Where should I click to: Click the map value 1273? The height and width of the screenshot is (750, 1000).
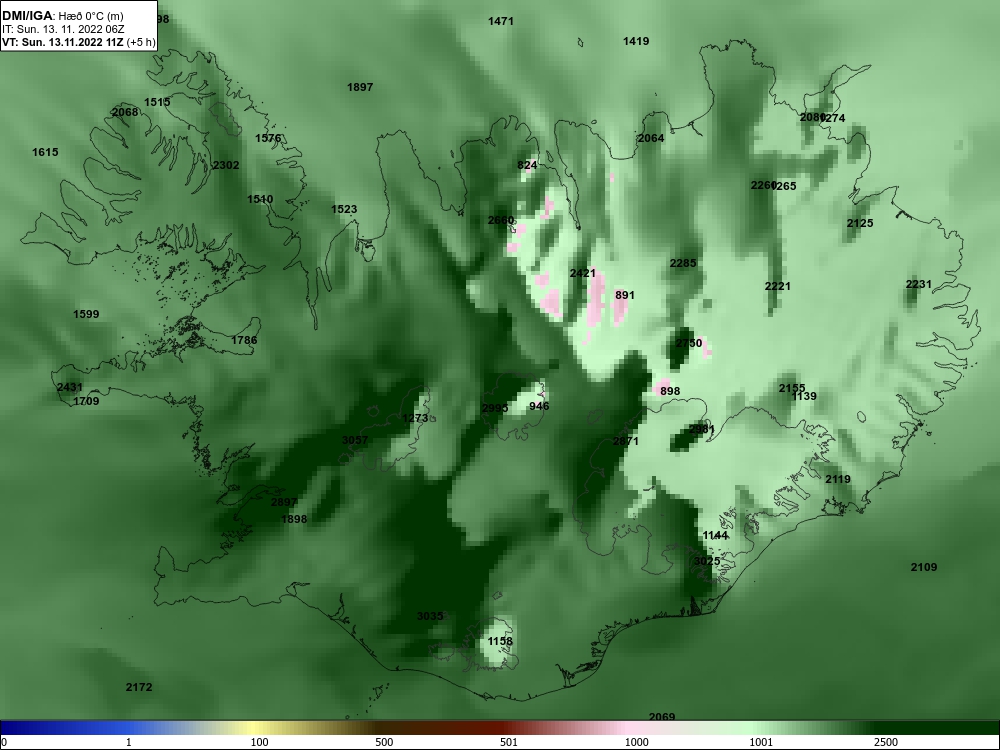tap(415, 418)
